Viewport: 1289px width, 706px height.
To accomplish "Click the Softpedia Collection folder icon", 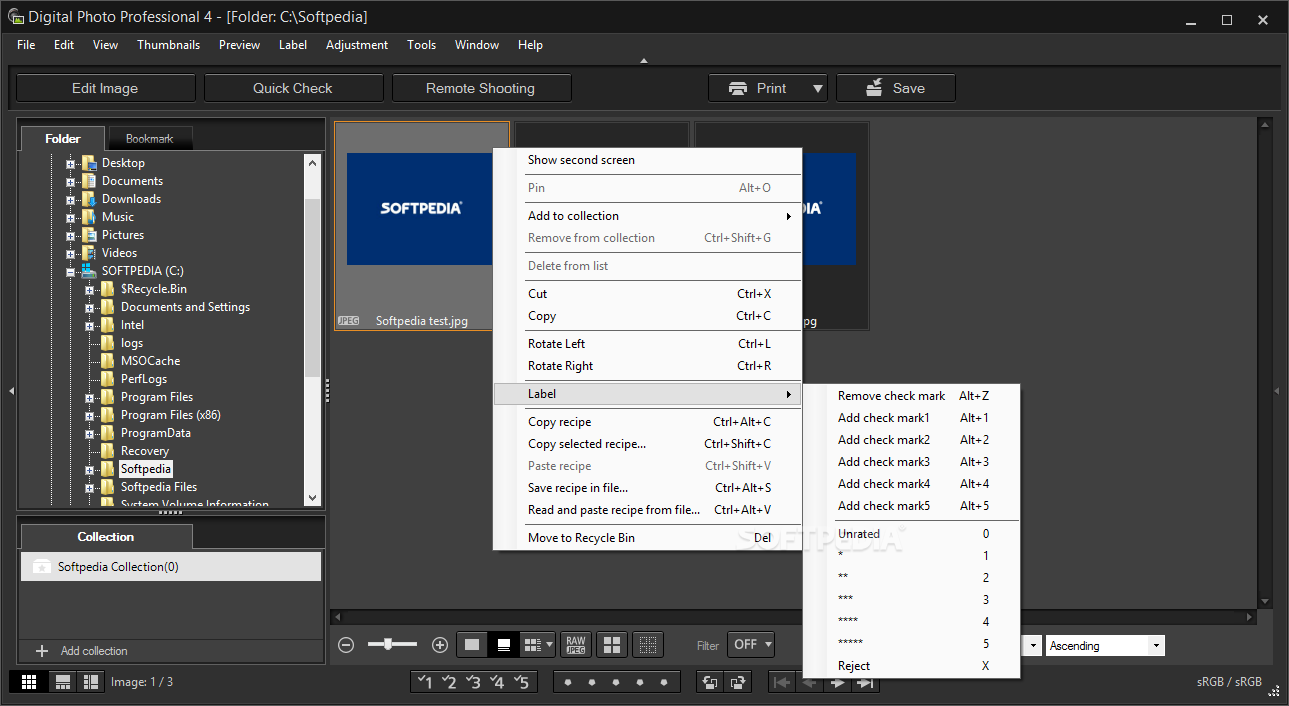I will (x=41, y=566).
